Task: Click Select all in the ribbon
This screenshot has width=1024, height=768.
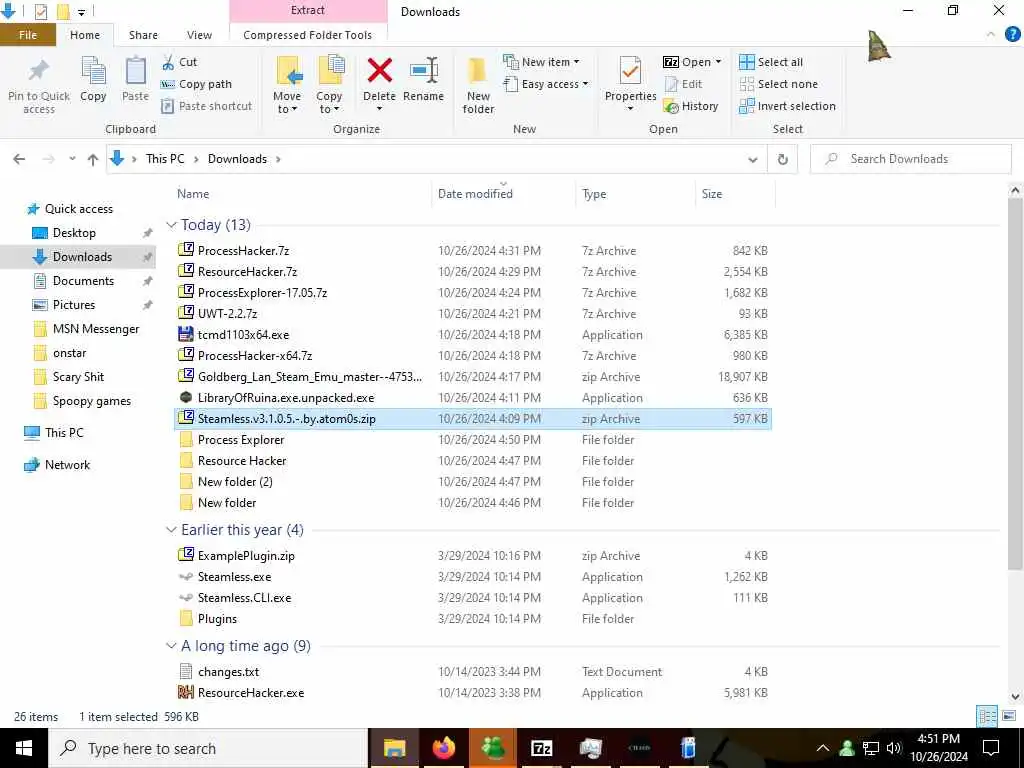Action: [x=771, y=62]
